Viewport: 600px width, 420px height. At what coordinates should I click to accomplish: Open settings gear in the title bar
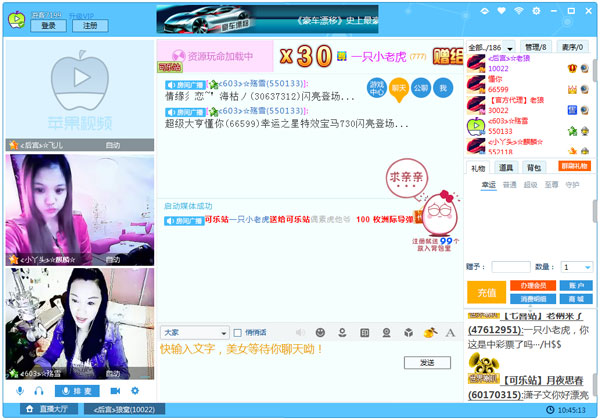[x=536, y=11]
